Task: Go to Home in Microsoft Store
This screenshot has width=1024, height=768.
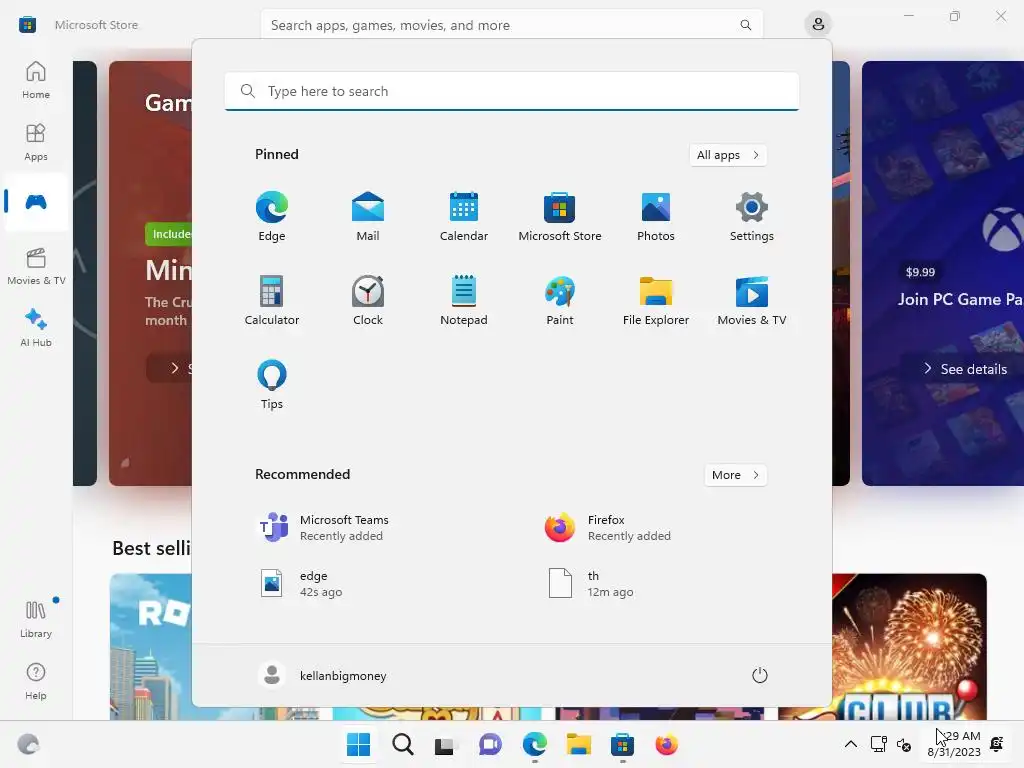Action: pos(36,80)
